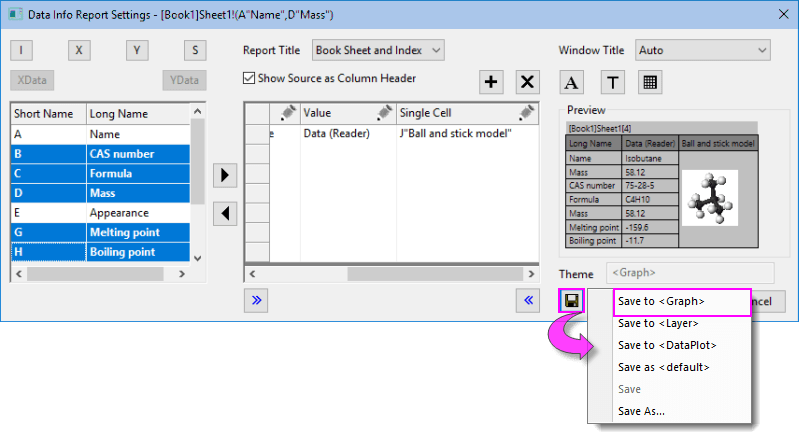Click the partially hidden Cancel button

click(768, 301)
